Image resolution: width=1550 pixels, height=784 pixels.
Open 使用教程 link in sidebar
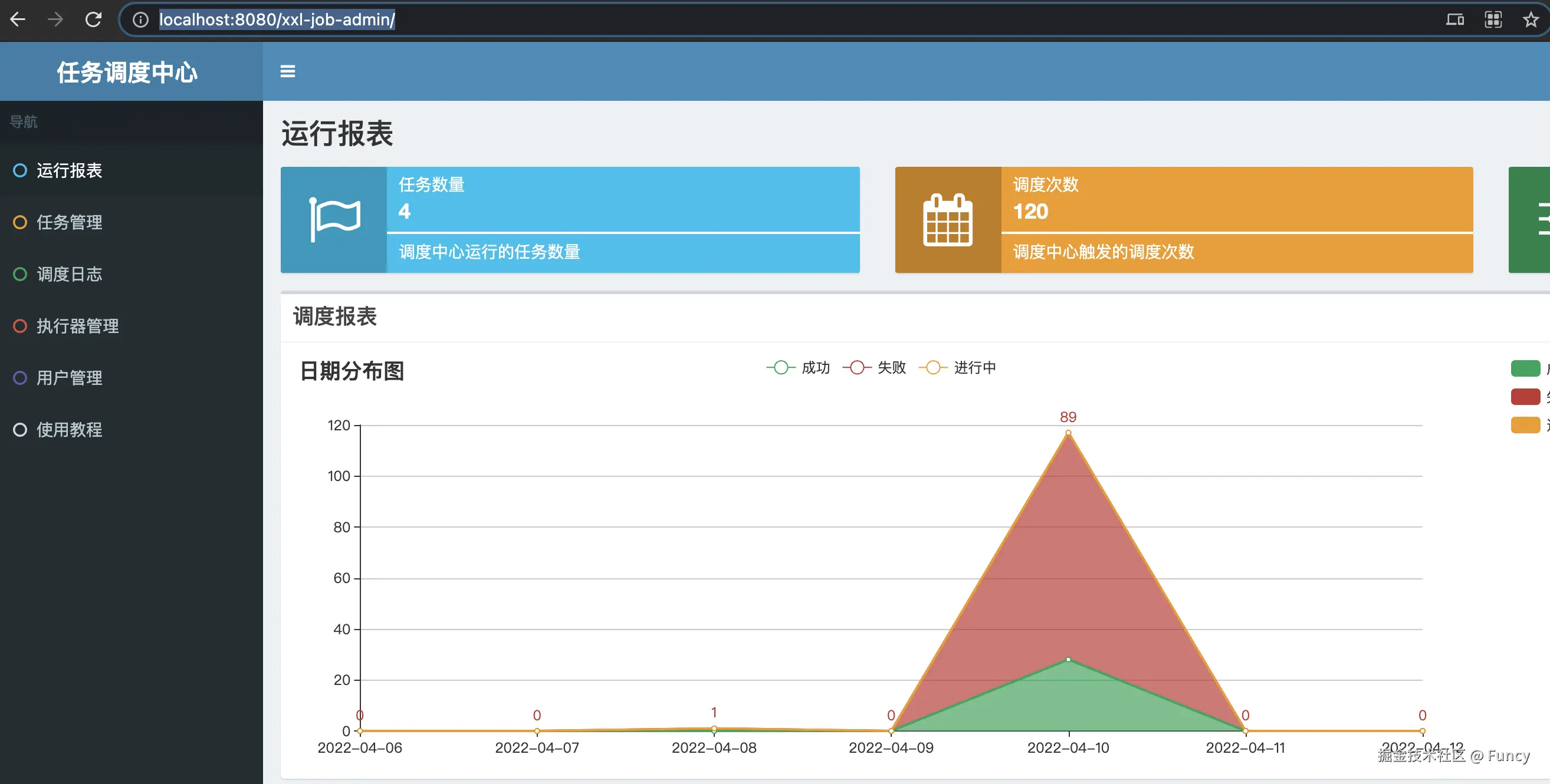click(x=69, y=430)
